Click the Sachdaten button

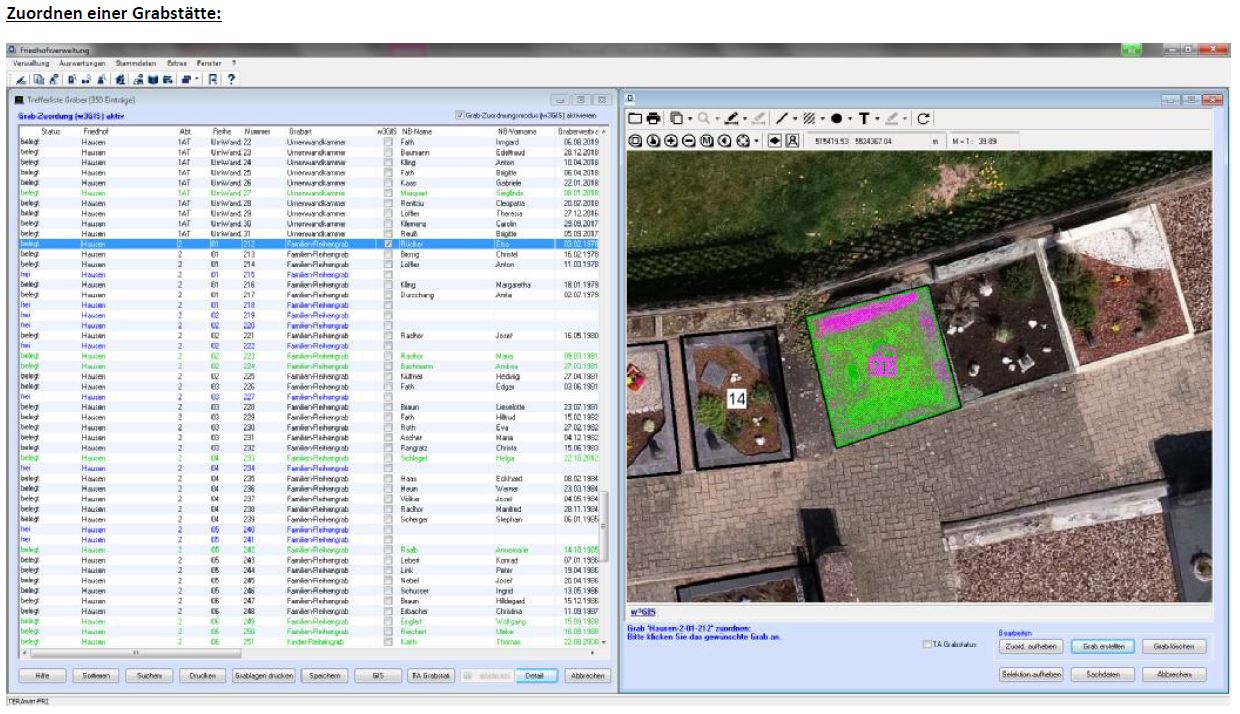pos(1103,675)
